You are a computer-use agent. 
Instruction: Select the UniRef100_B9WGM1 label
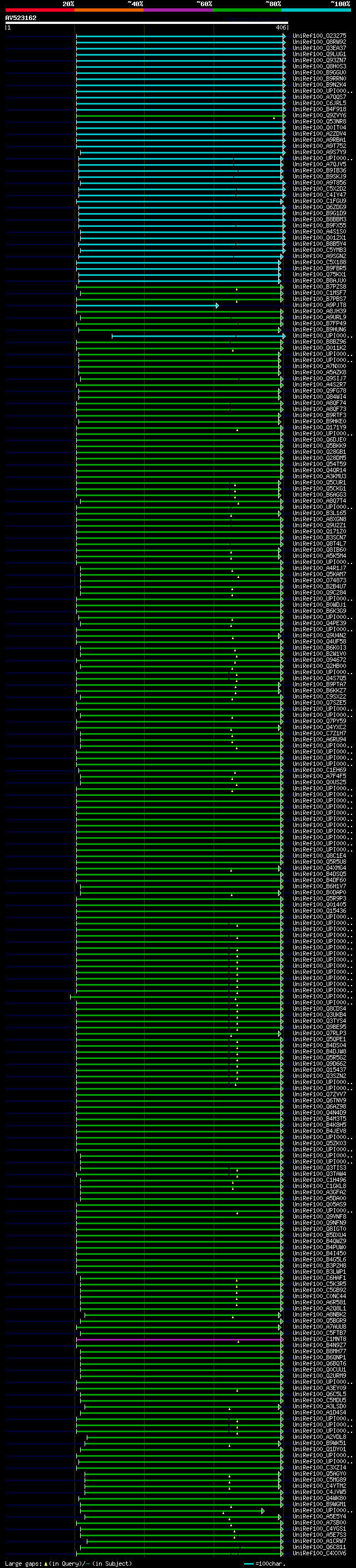[319, 1504]
